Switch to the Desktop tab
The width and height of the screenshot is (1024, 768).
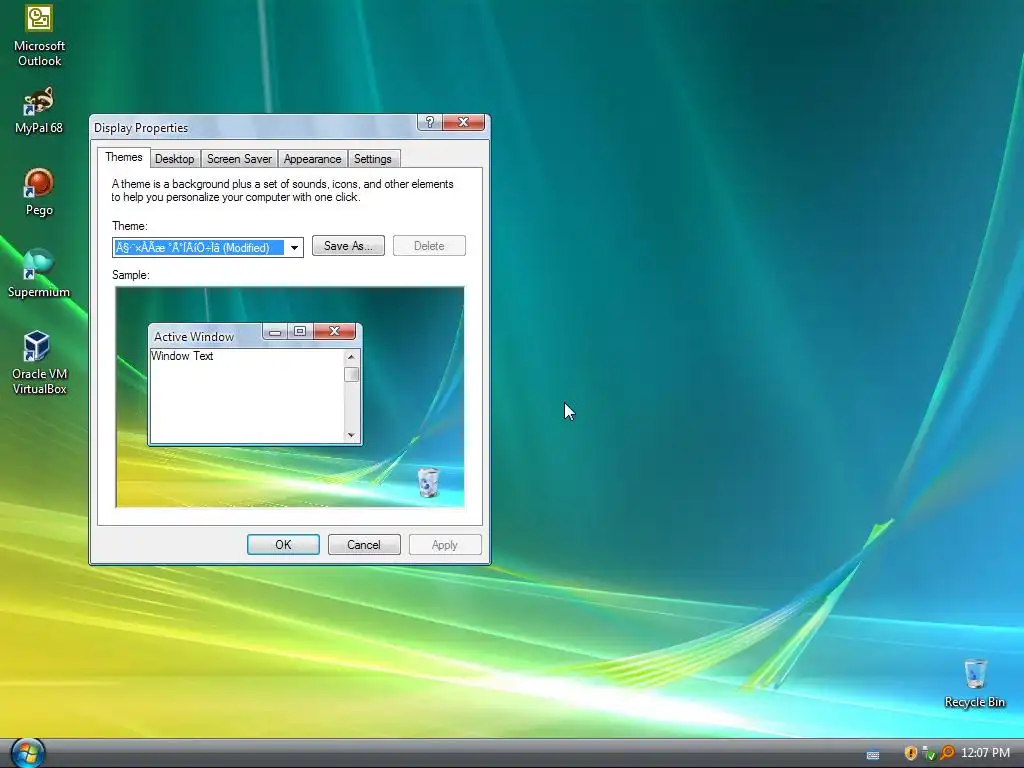(x=174, y=159)
